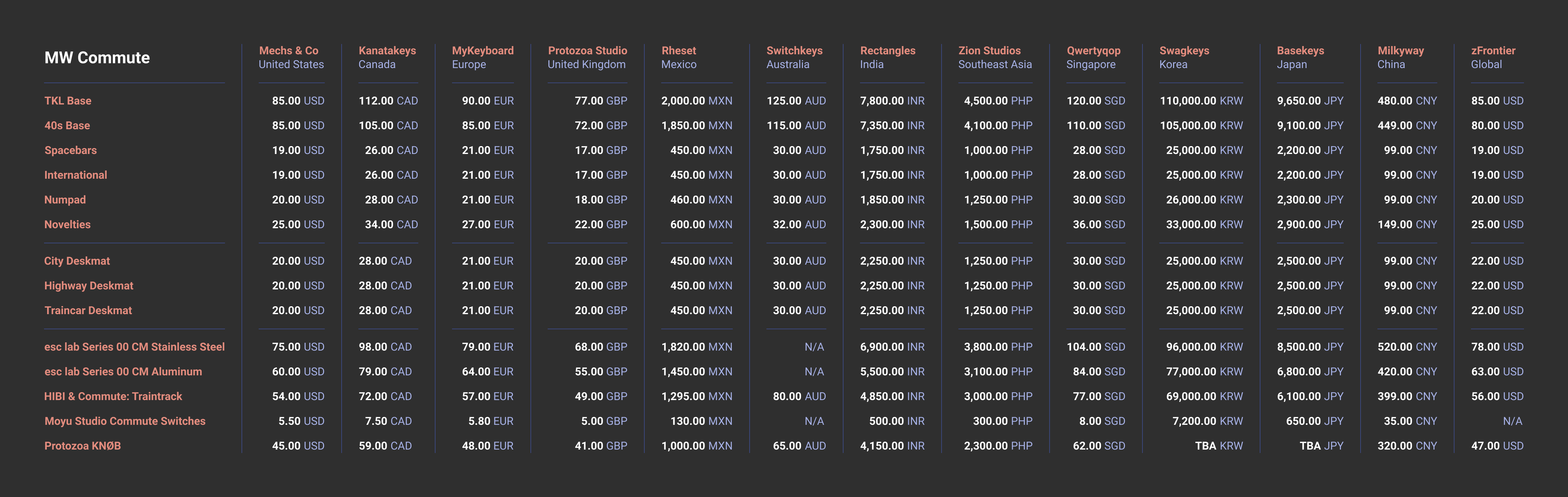Click Moyu Studio Commute Switches label
Viewport: 1568px width, 497px height.
pyautogui.click(x=125, y=421)
